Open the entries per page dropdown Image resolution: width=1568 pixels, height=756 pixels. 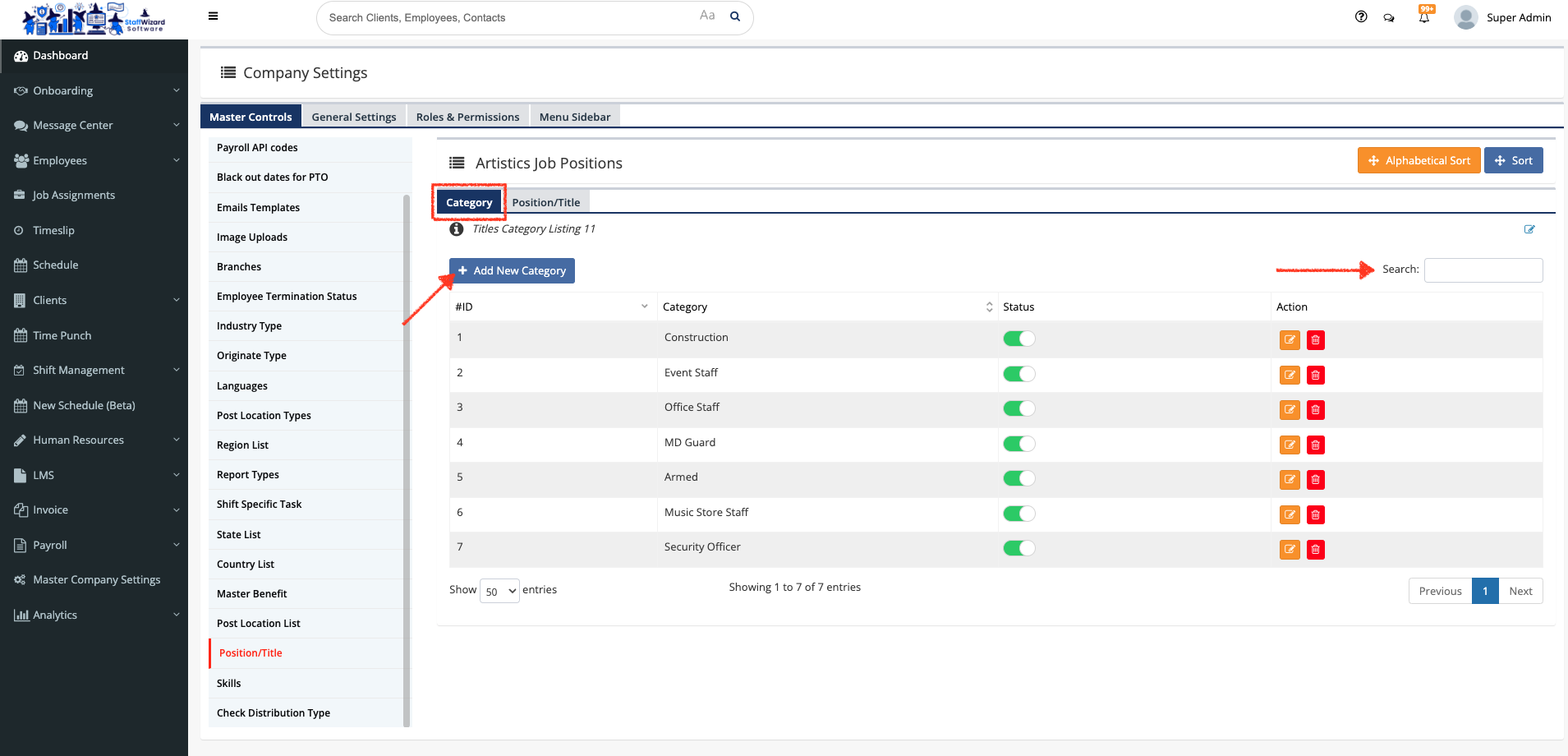[500, 591]
